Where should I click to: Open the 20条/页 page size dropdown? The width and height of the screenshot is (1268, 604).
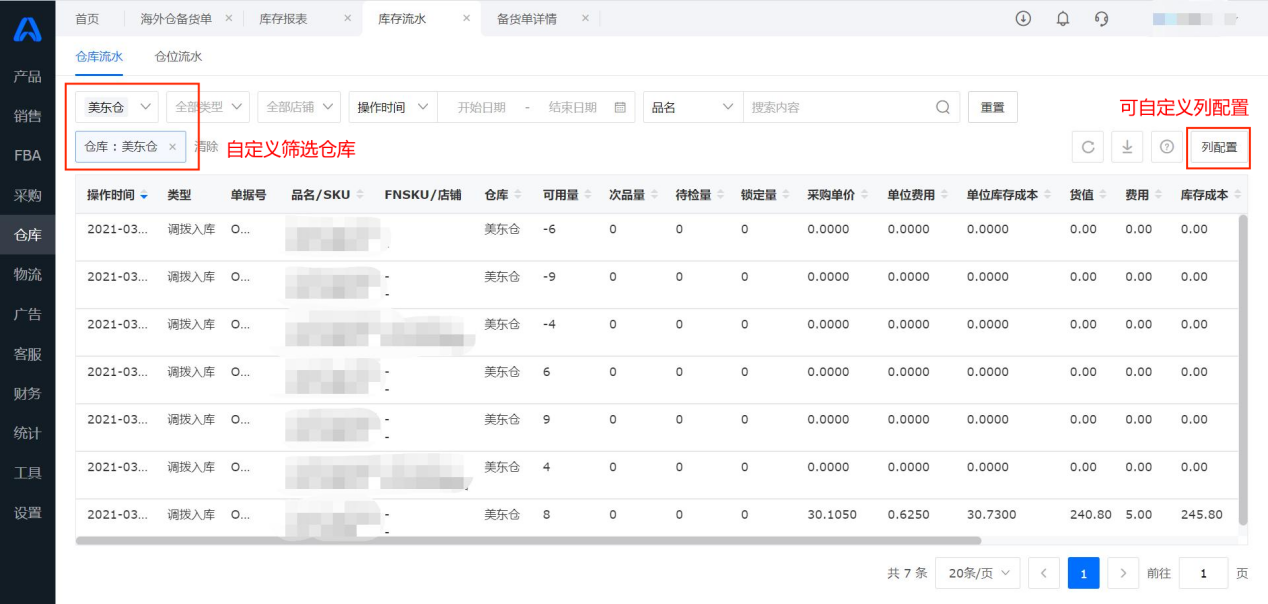point(978,573)
